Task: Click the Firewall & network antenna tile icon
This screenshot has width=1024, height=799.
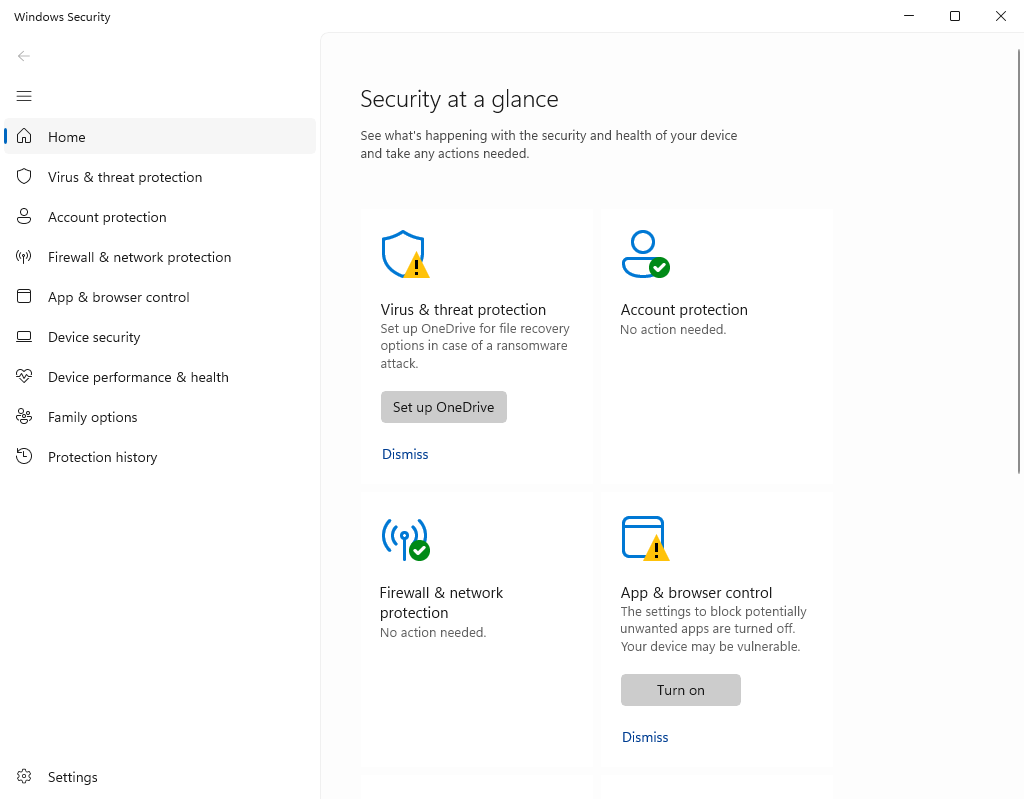Action: tap(404, 538)
